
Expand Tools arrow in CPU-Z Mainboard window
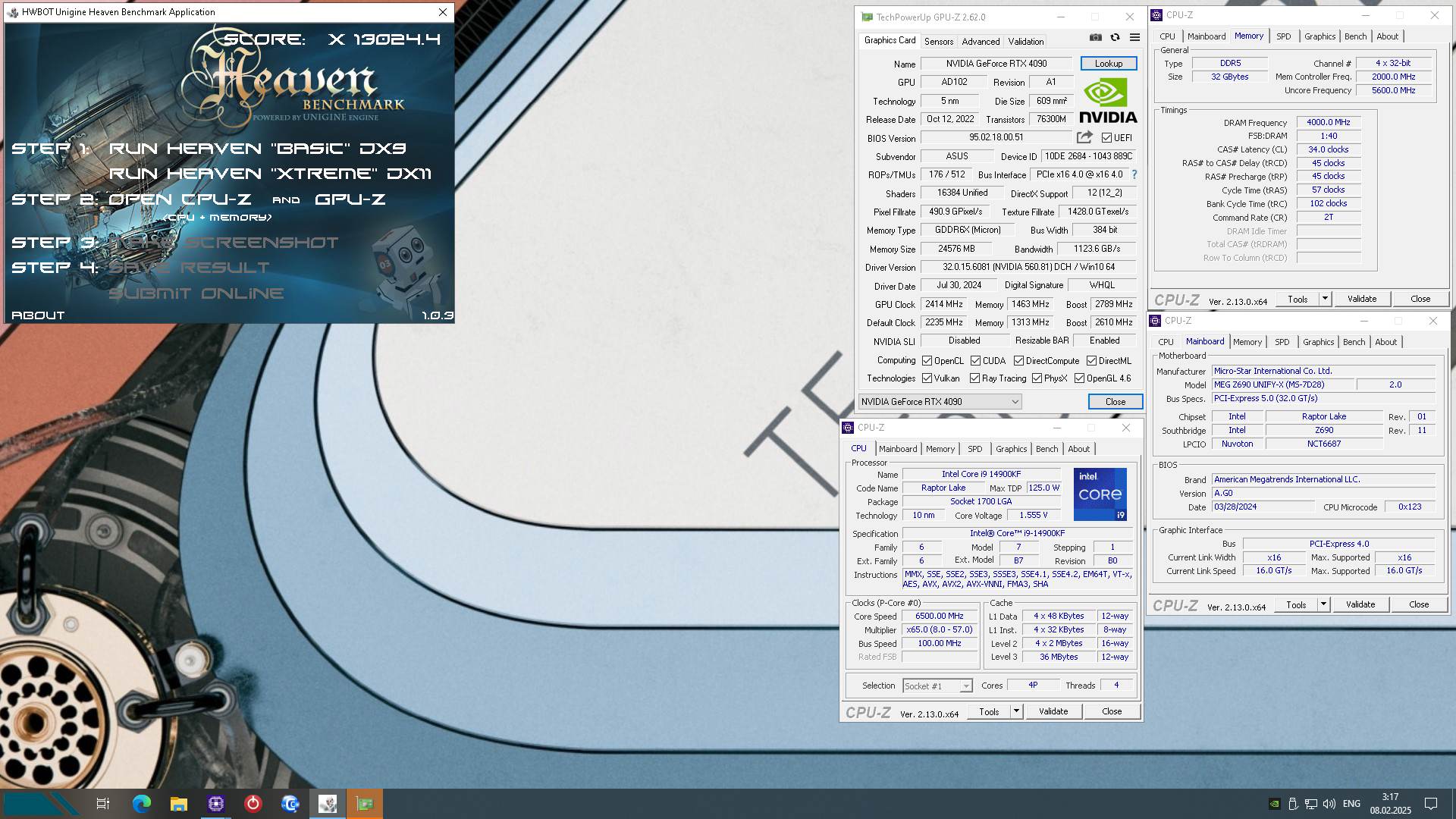(1323, 605)
